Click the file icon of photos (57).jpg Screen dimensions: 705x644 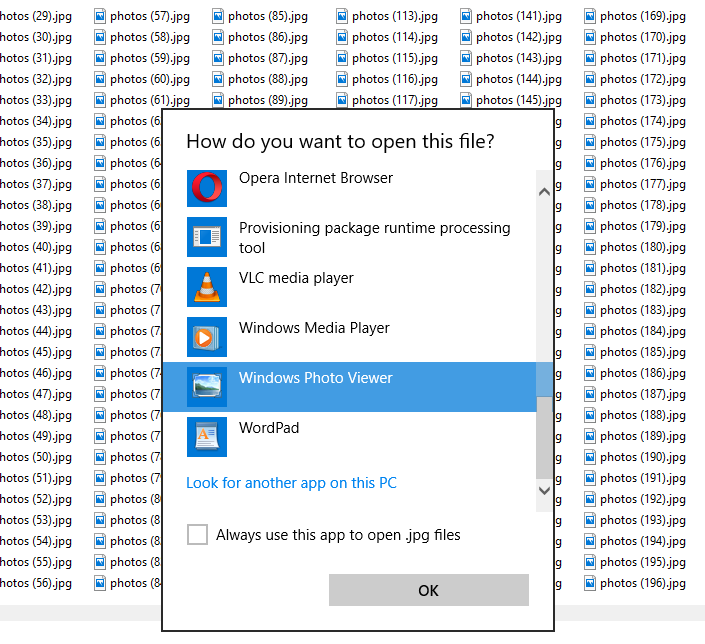100,17
